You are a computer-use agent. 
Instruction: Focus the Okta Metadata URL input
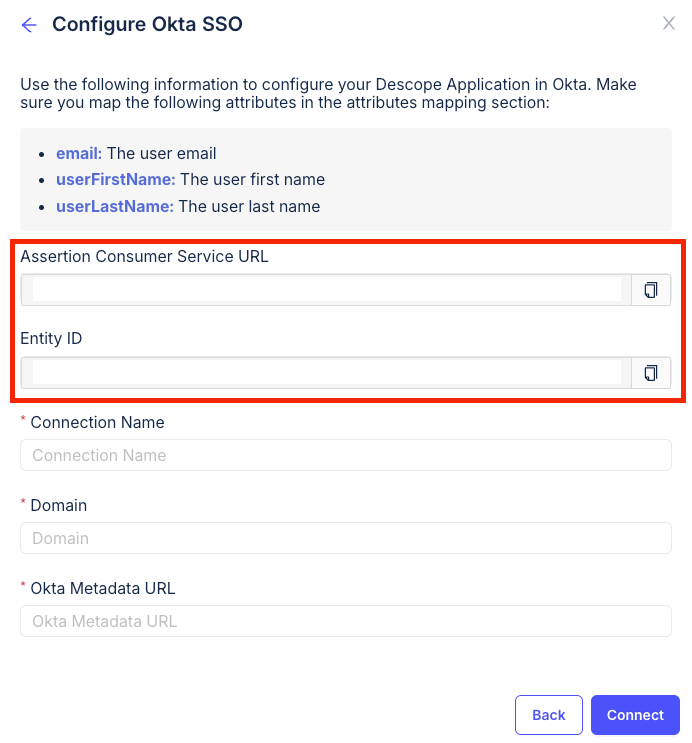(x=345, y=621)
